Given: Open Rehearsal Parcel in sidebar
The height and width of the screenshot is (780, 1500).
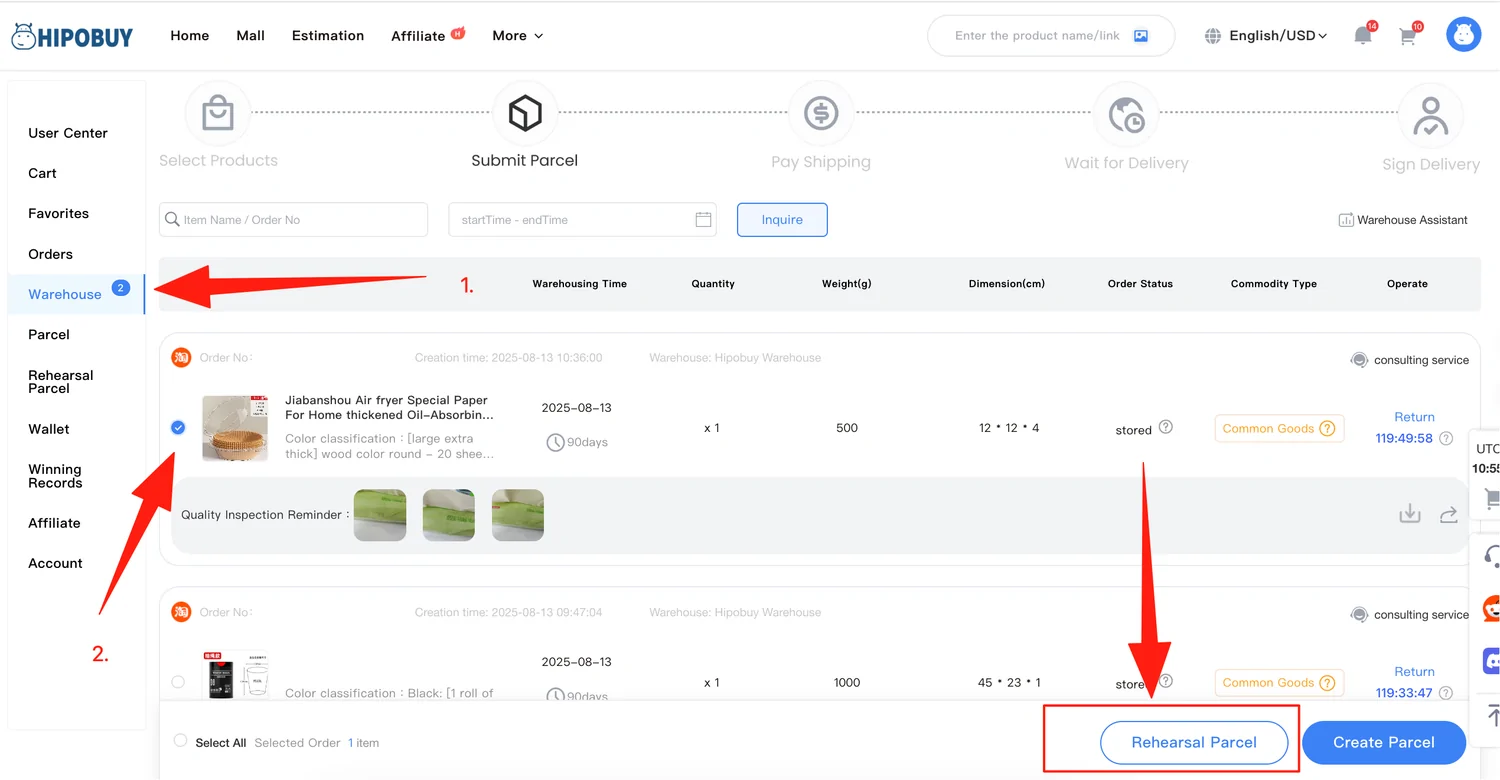Looking at the screenshot, I should [61, 381].
